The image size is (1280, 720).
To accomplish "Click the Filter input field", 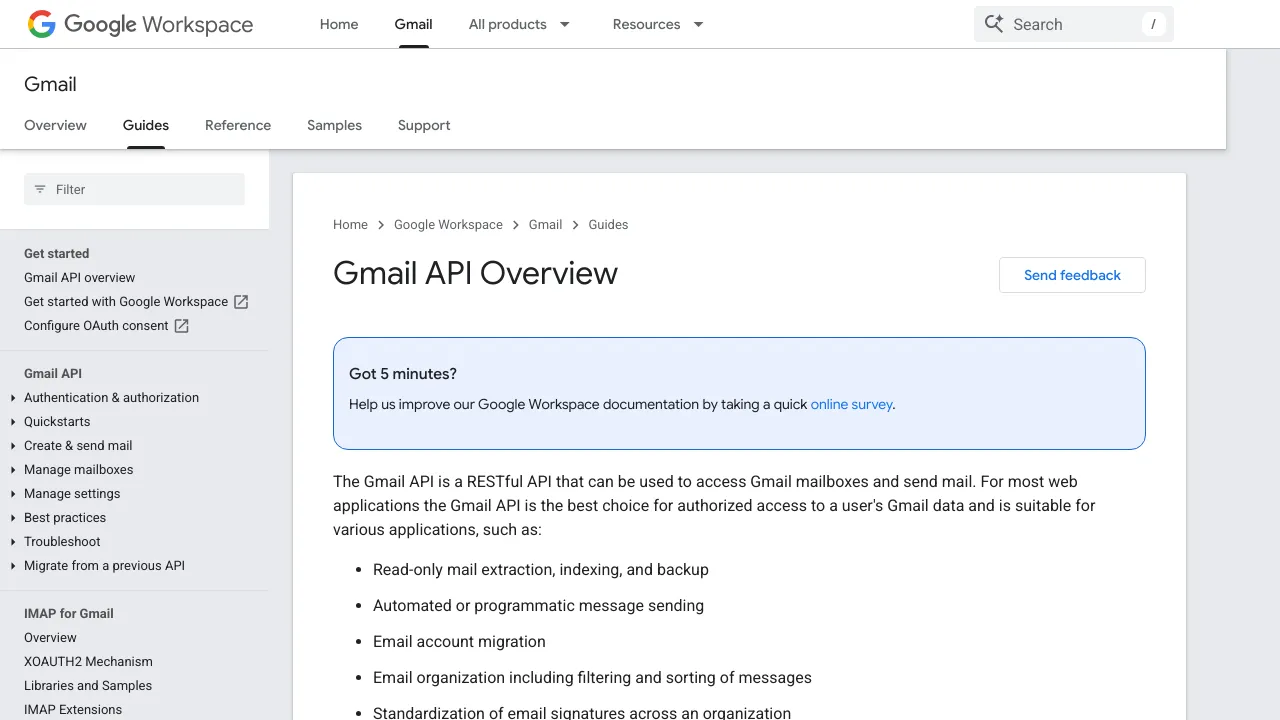I will tap(134, 189).
